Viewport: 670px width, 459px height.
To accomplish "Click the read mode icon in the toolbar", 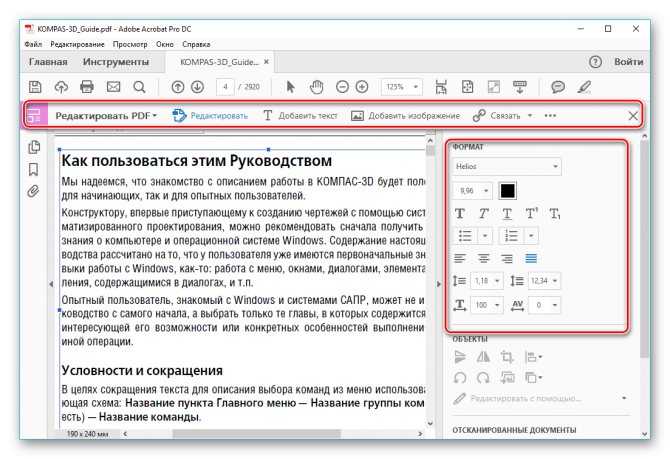I will [520, 87].
